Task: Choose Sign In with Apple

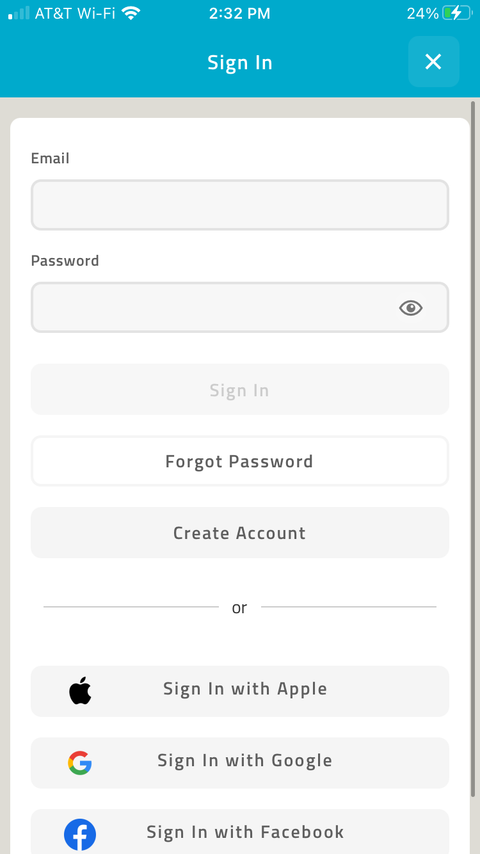Action: tap(240, 691)
